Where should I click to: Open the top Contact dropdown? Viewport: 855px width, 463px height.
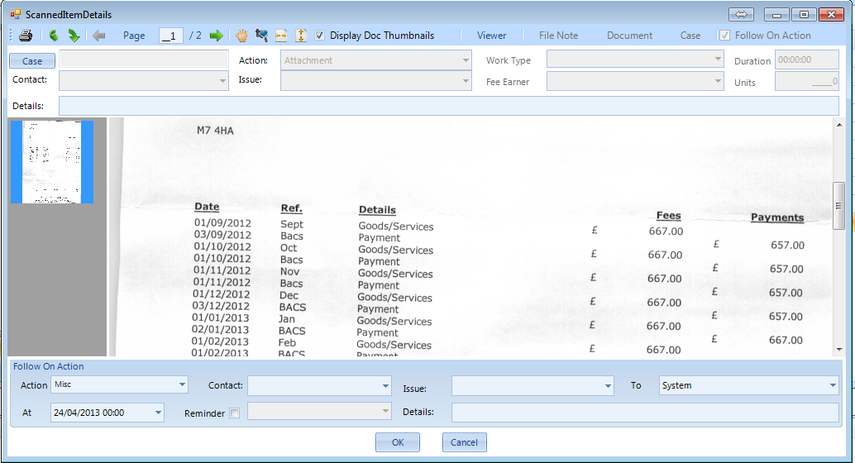click(x=222, y=81)
